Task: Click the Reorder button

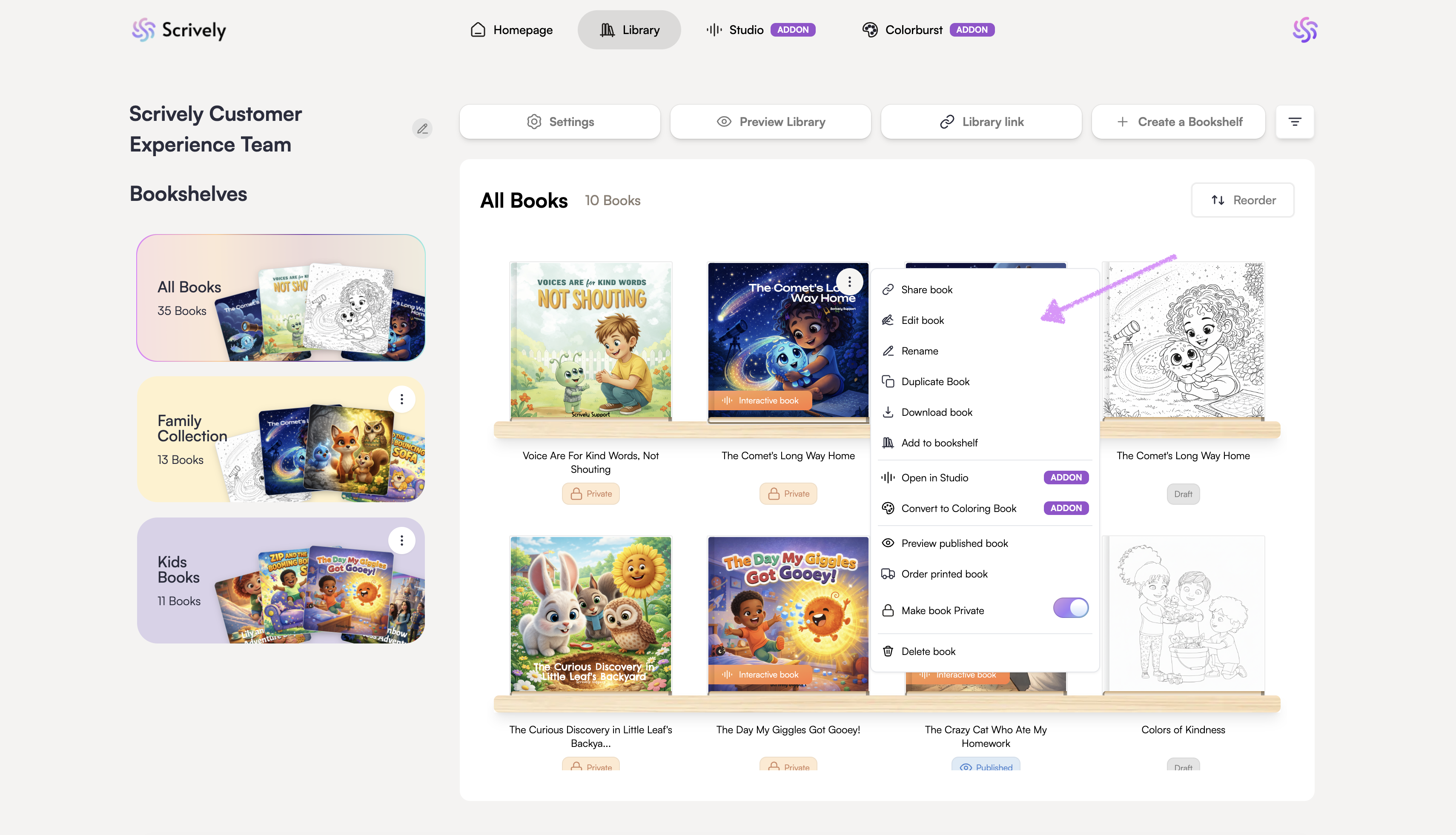Action: (1243, 200)
